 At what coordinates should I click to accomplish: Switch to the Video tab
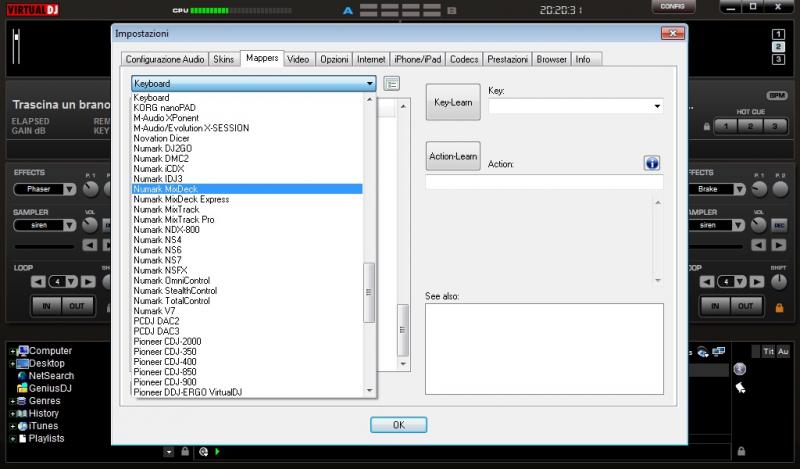point(298,59)
